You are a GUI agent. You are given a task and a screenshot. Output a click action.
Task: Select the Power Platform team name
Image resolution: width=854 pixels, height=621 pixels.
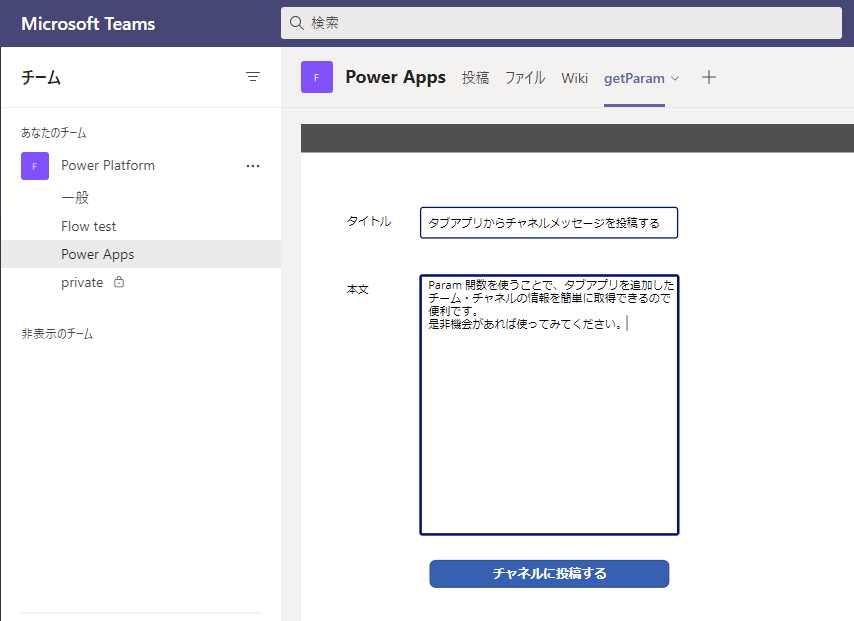[108, 166]
